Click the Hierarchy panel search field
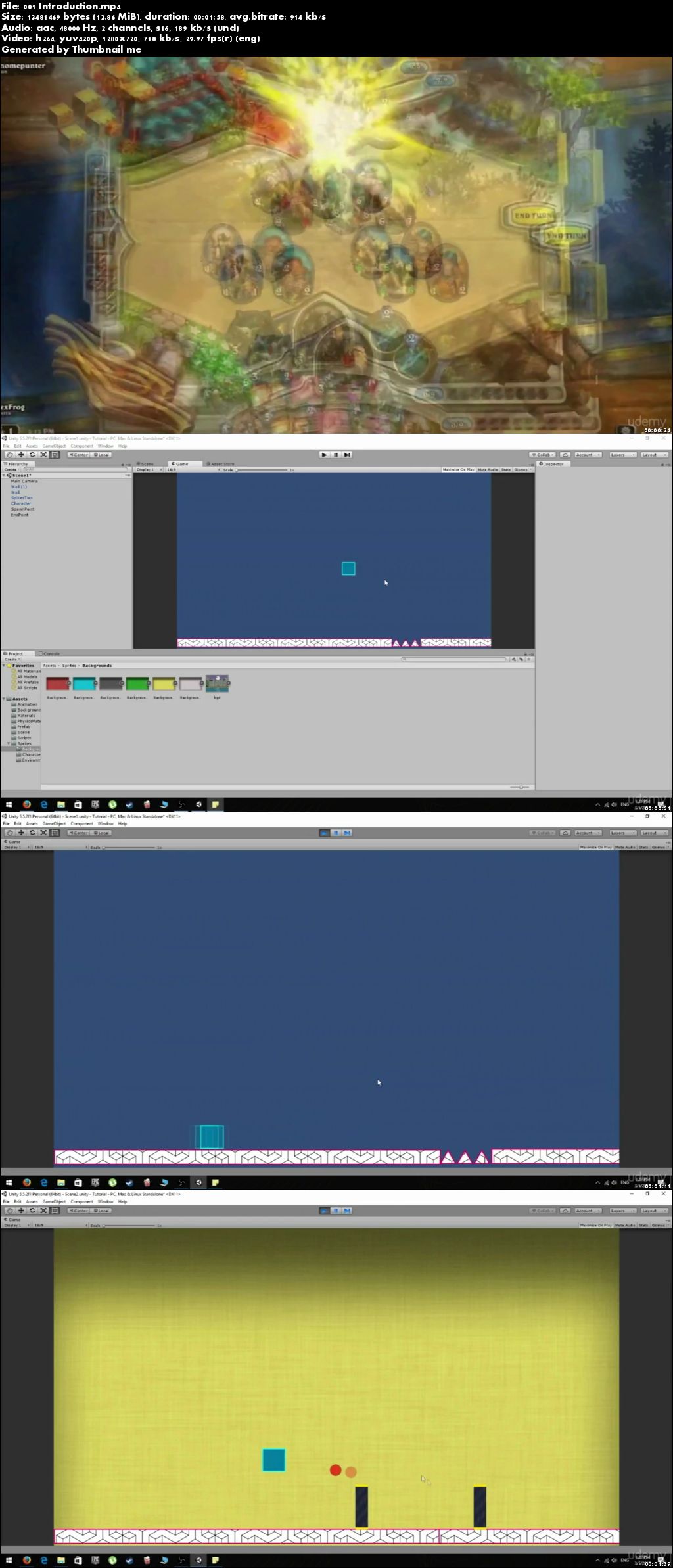Screen dimensions: 673x1568 tap(76, 469)
